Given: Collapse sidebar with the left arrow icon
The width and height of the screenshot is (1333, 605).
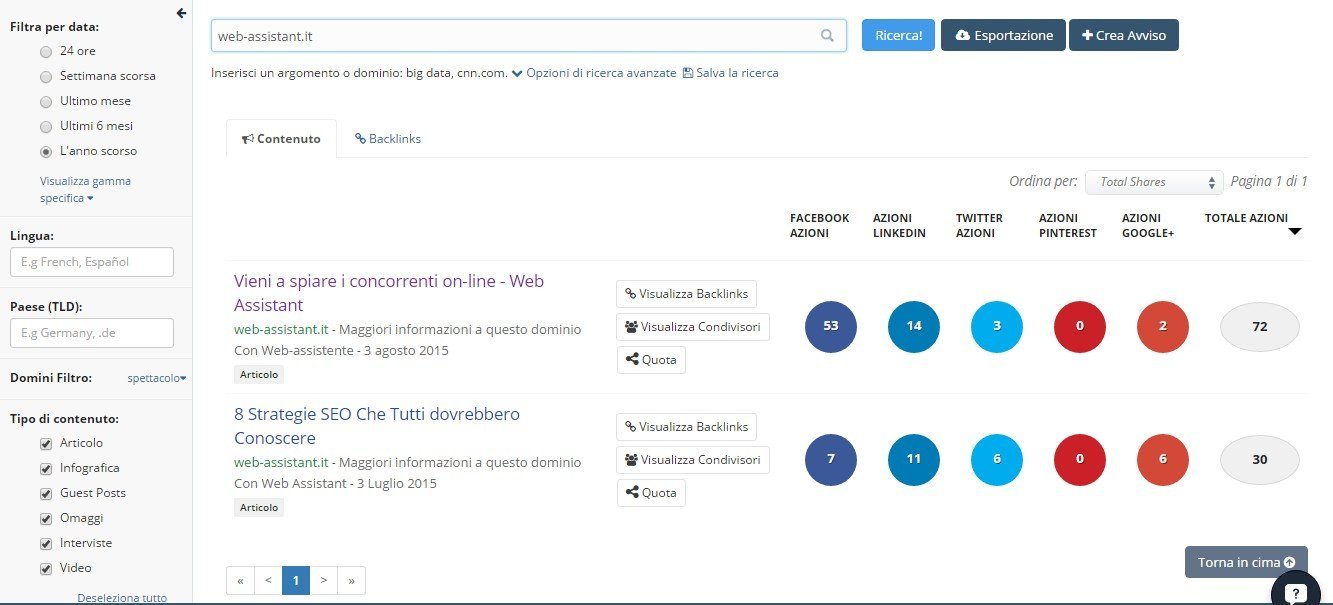Looking at the screenshot, I should [181, 13].
